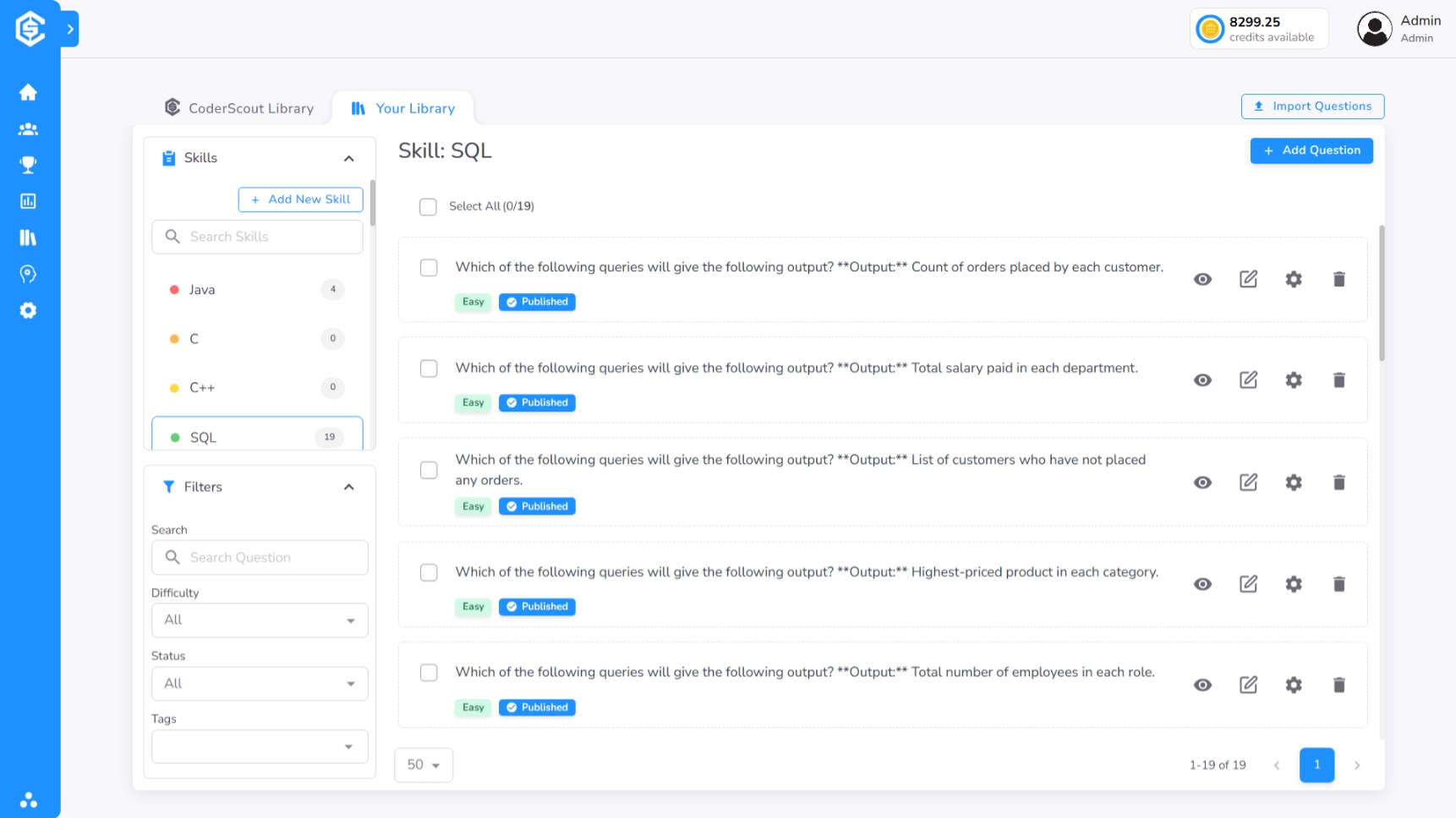The width and height of the screenshot is (1456, 818).
Task: Open the Difficulty dropdown
Action: tap(260, 620)
